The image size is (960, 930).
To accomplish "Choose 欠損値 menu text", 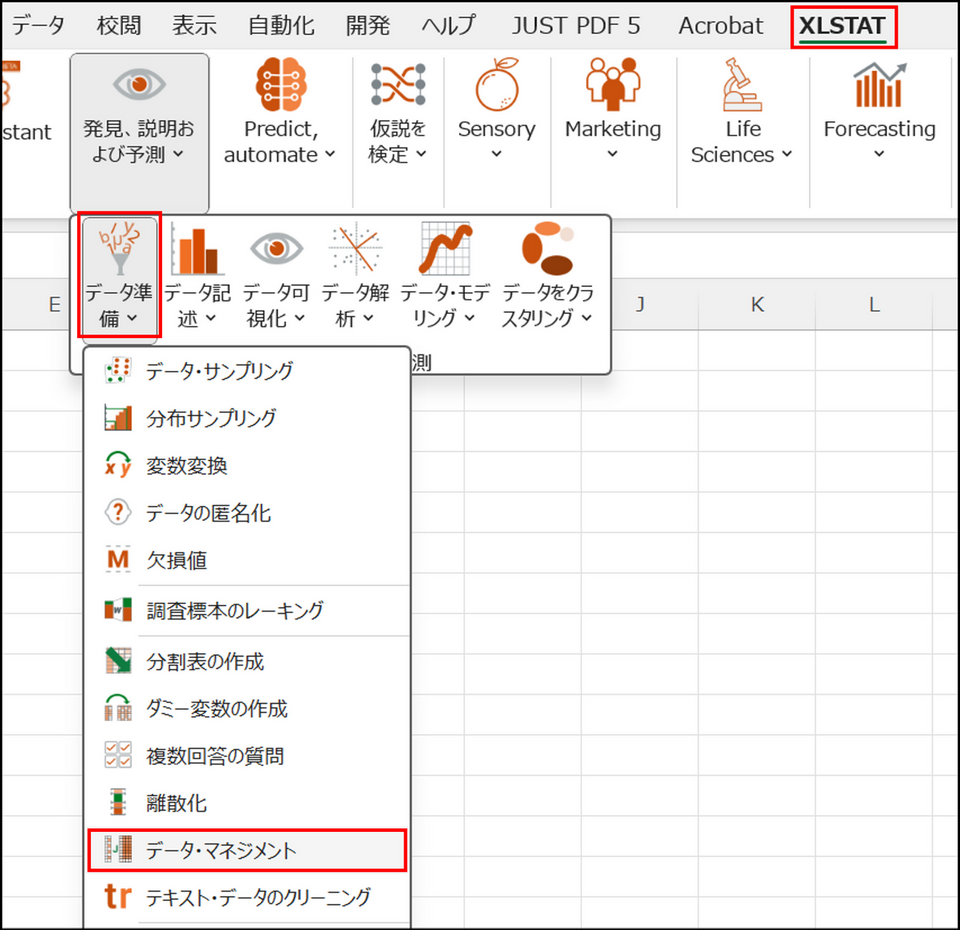I will tap(176, 560).
